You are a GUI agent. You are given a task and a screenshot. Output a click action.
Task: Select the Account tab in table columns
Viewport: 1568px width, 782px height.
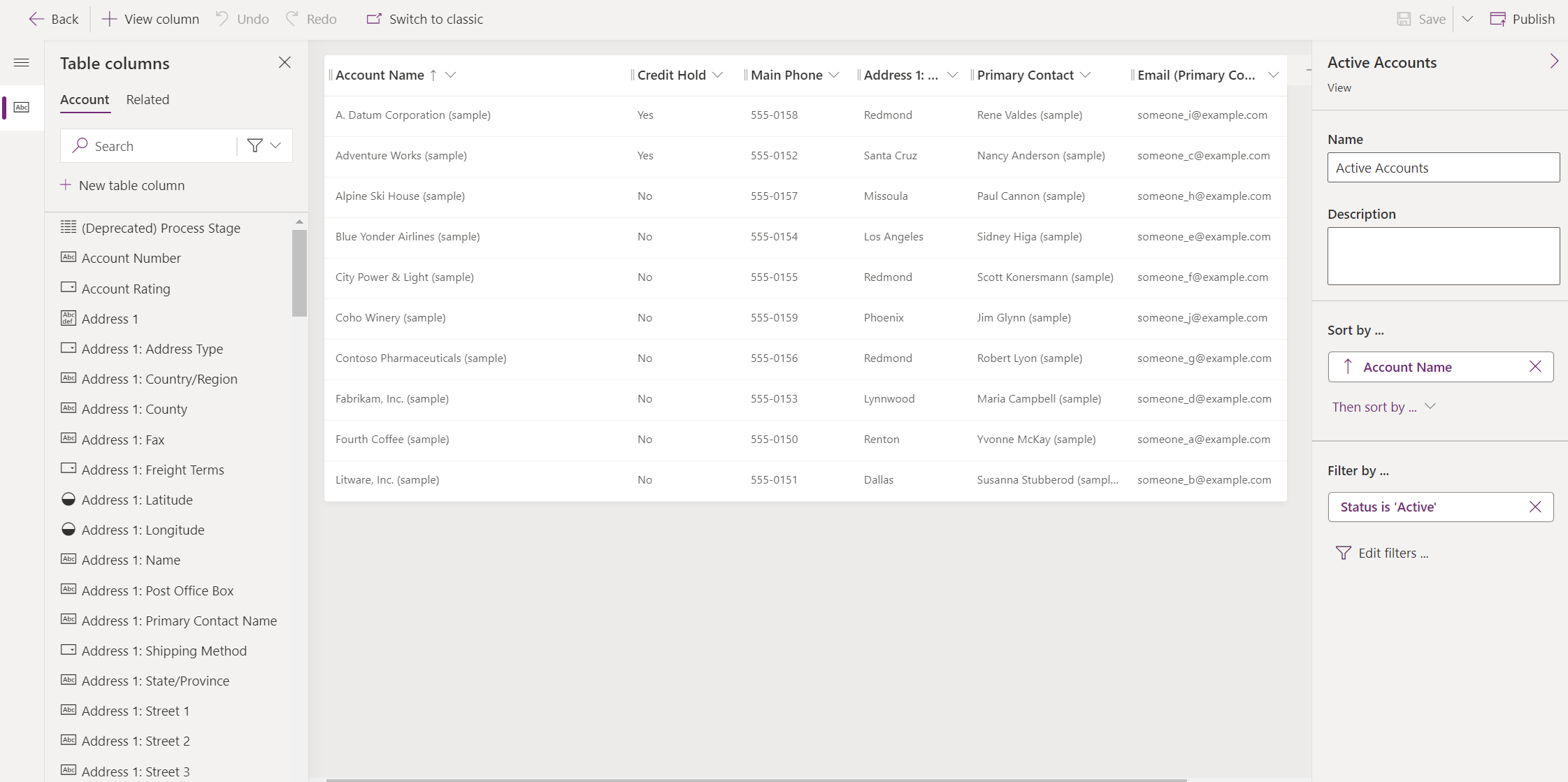click(x=83, y=99)
